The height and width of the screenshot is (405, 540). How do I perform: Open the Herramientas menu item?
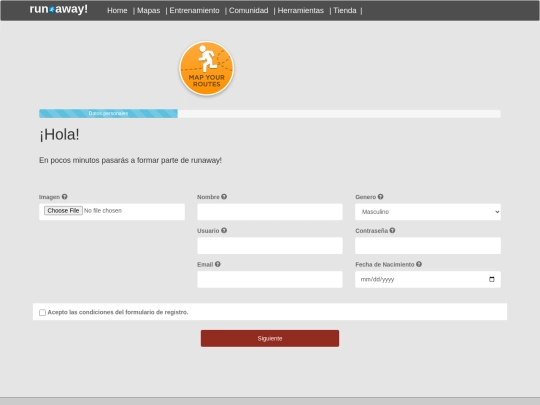pyautogui.click(x=301, y=11)
